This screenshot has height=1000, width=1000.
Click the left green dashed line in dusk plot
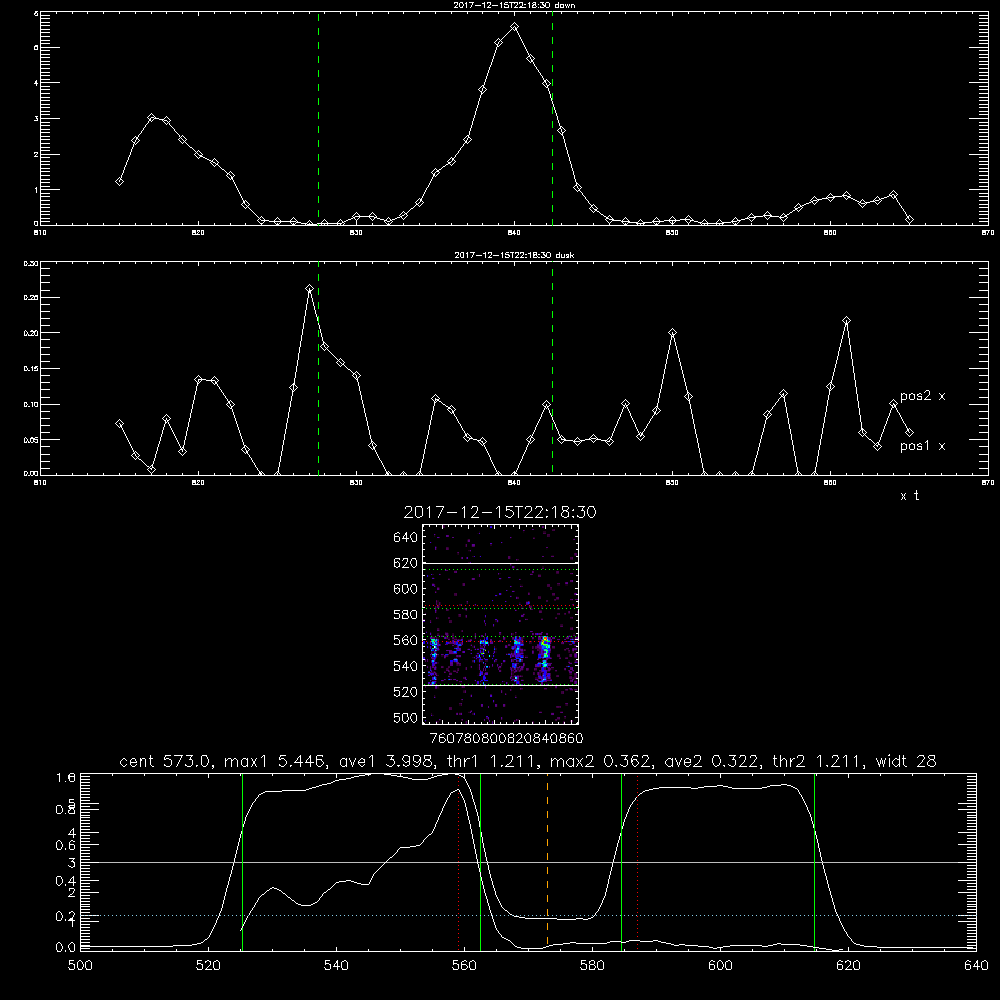pyautogui.click(x=318, y=368)
